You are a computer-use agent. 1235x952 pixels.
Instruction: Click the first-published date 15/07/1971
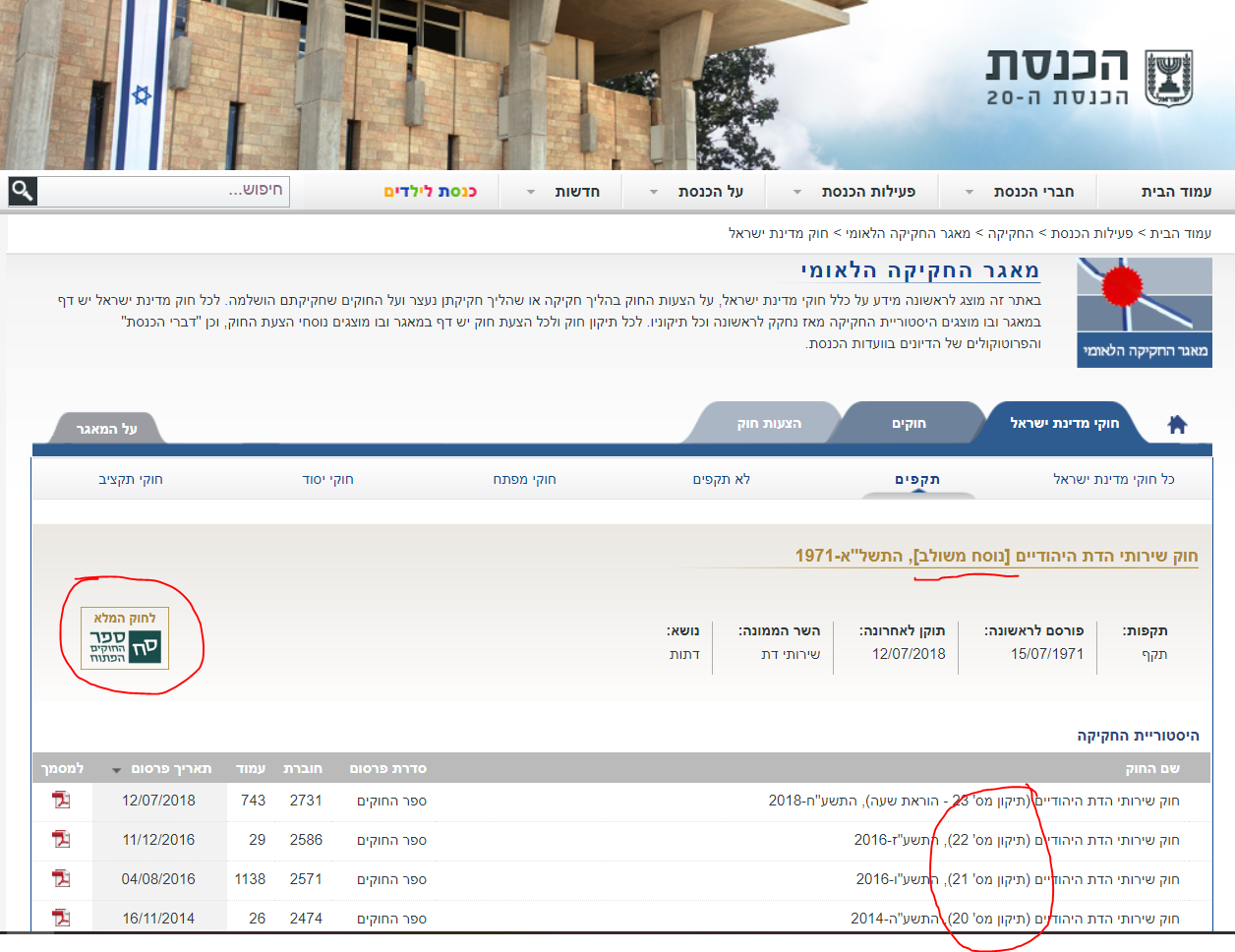point(1047,654)
